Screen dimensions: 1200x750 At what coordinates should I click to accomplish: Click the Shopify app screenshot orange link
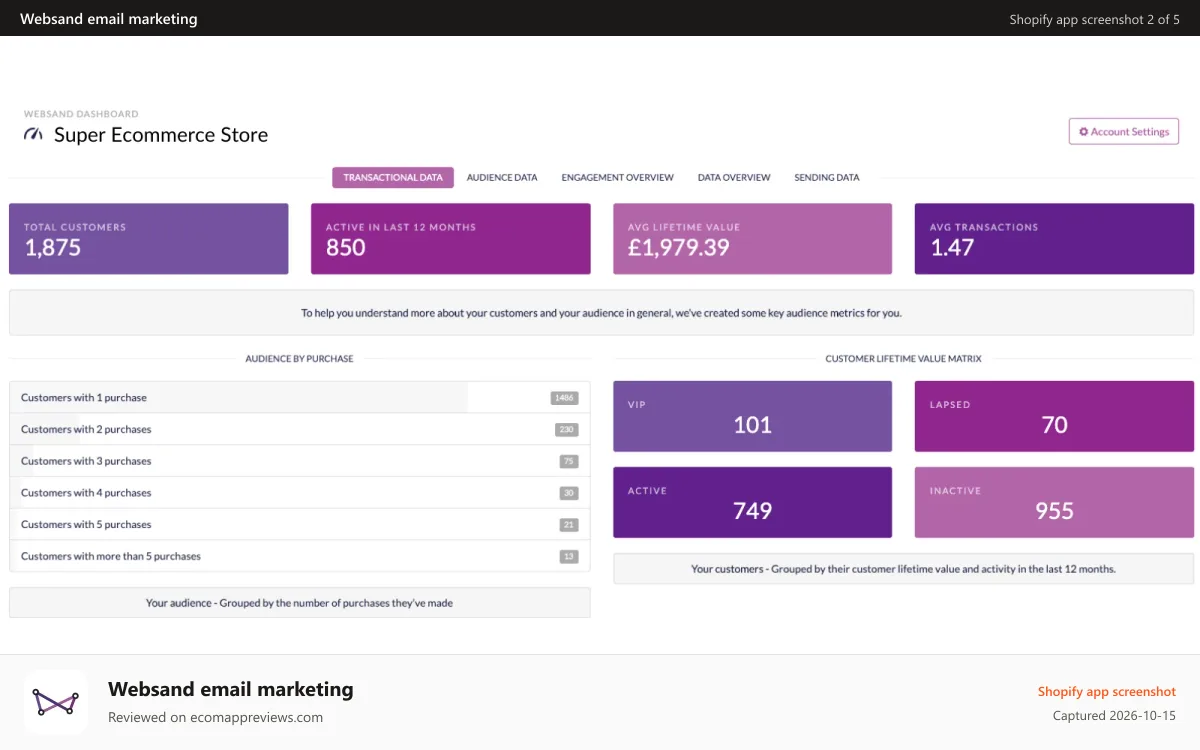pyautogui.click(x=1107, y=692)
